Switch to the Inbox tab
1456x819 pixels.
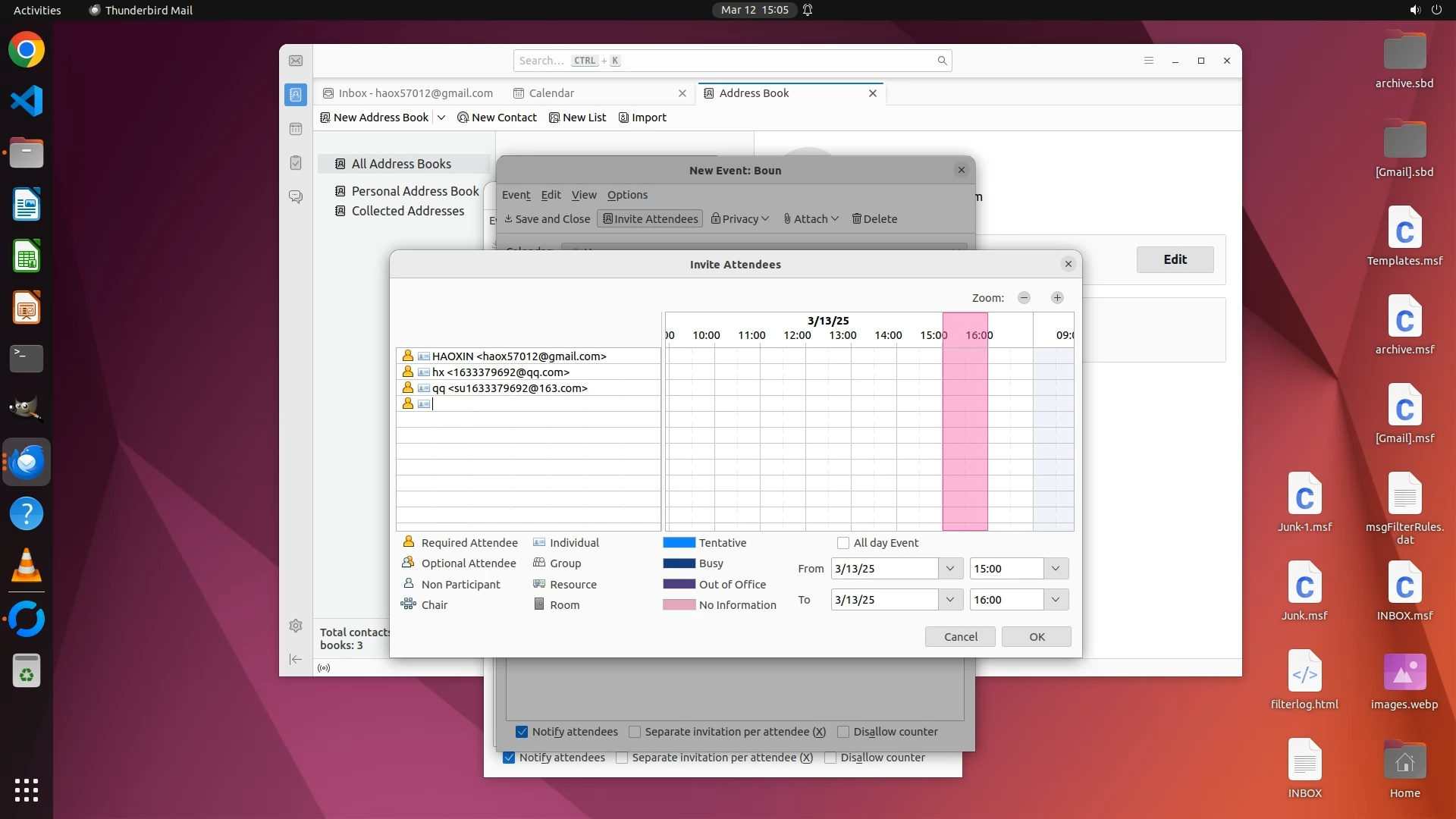coord(415,93)
